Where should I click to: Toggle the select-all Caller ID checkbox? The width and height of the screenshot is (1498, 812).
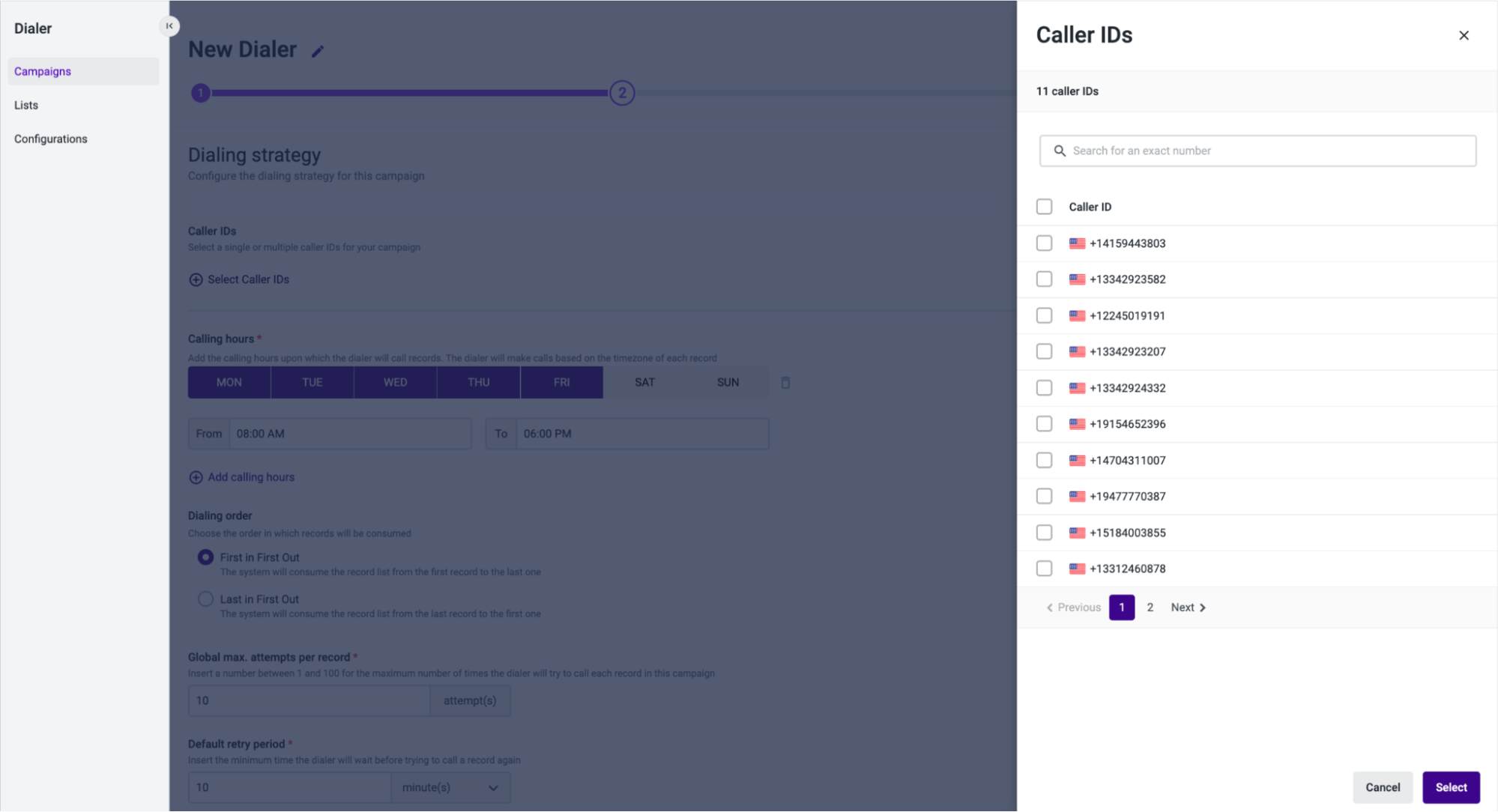pos(1044,207)
